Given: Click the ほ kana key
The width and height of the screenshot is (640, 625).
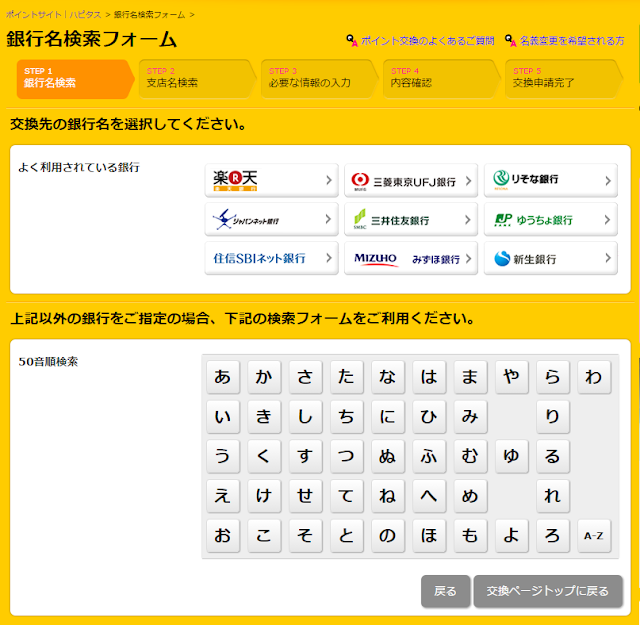Looking at the screenshot, I should coord(429,536).
